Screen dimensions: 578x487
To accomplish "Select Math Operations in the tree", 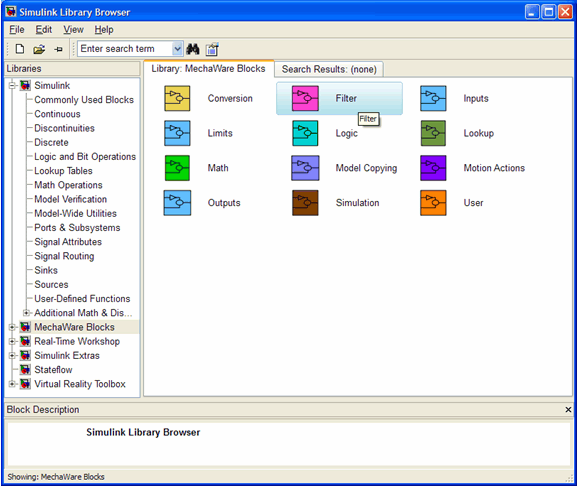I will coord(68,185).
